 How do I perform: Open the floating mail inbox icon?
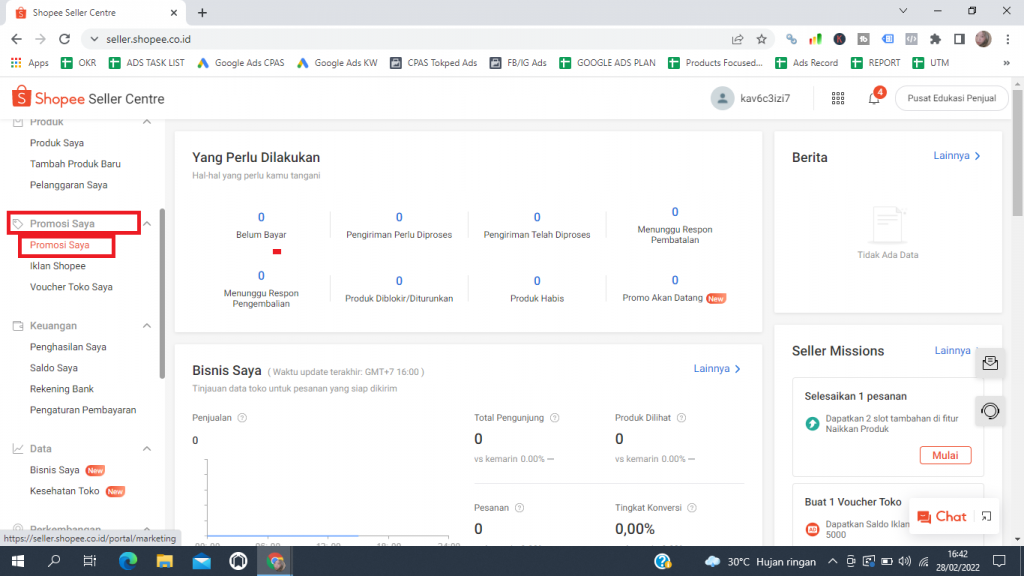click(x=990, y=363)
